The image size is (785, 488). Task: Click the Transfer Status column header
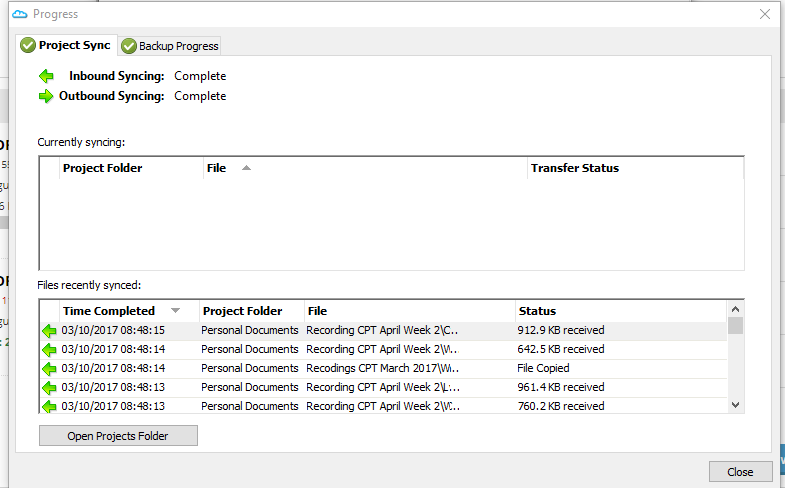(575, 168)
